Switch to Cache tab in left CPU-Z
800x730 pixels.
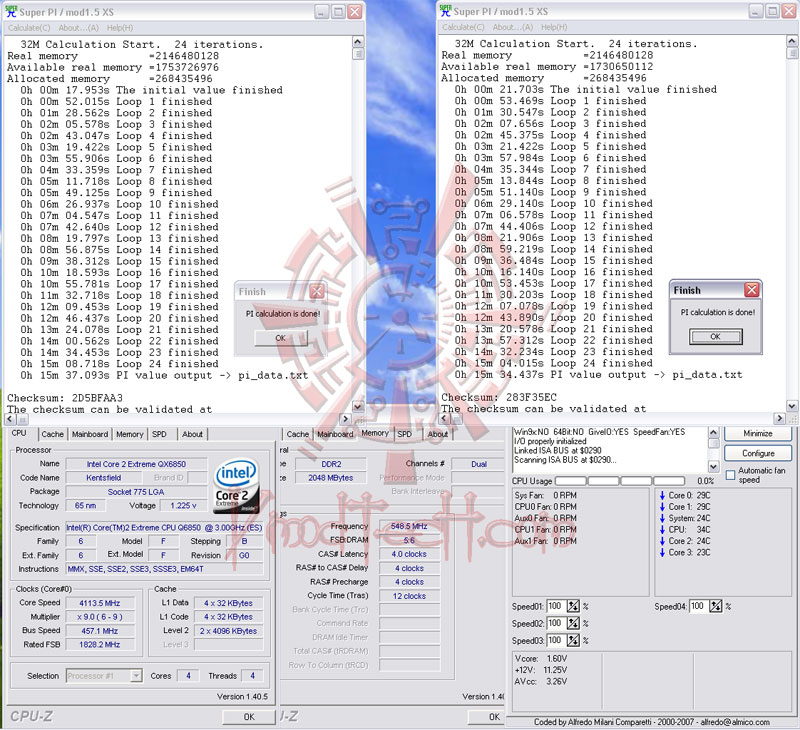(x=53, y=434)
